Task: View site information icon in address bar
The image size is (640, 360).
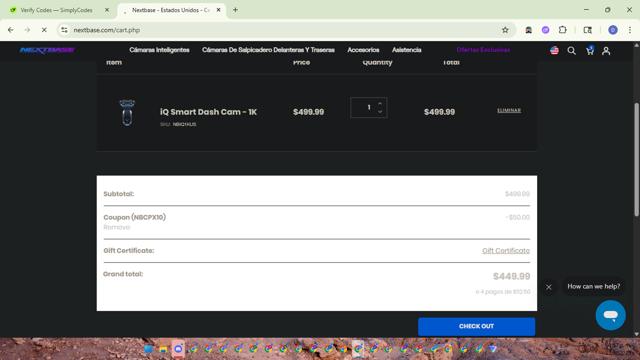Action: [64, 30]
